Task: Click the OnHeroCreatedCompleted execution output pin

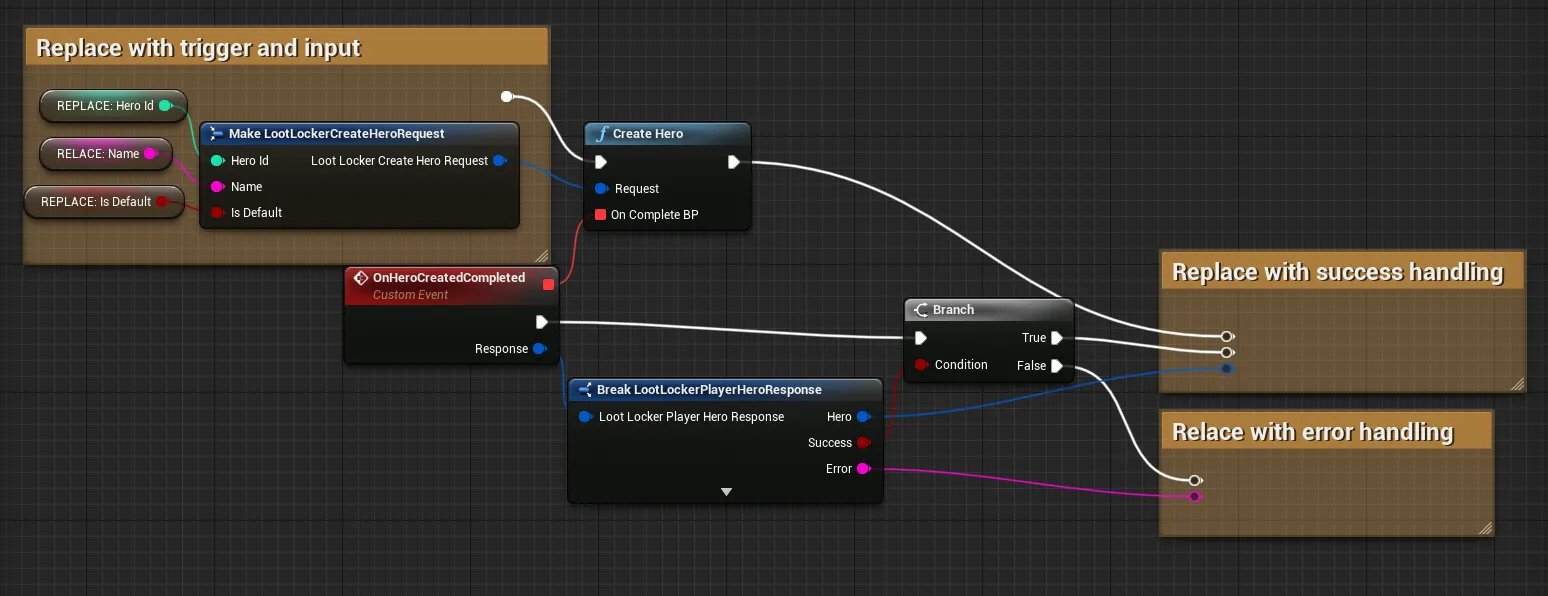Action: coord(541,322)
